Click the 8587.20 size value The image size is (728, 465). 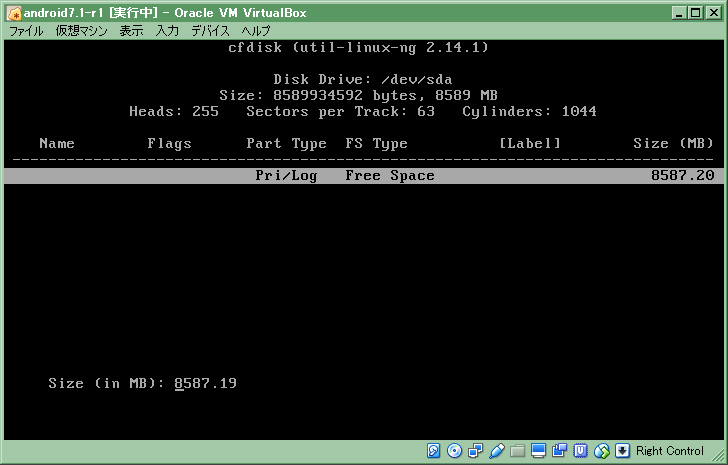[x=682, y=175]
